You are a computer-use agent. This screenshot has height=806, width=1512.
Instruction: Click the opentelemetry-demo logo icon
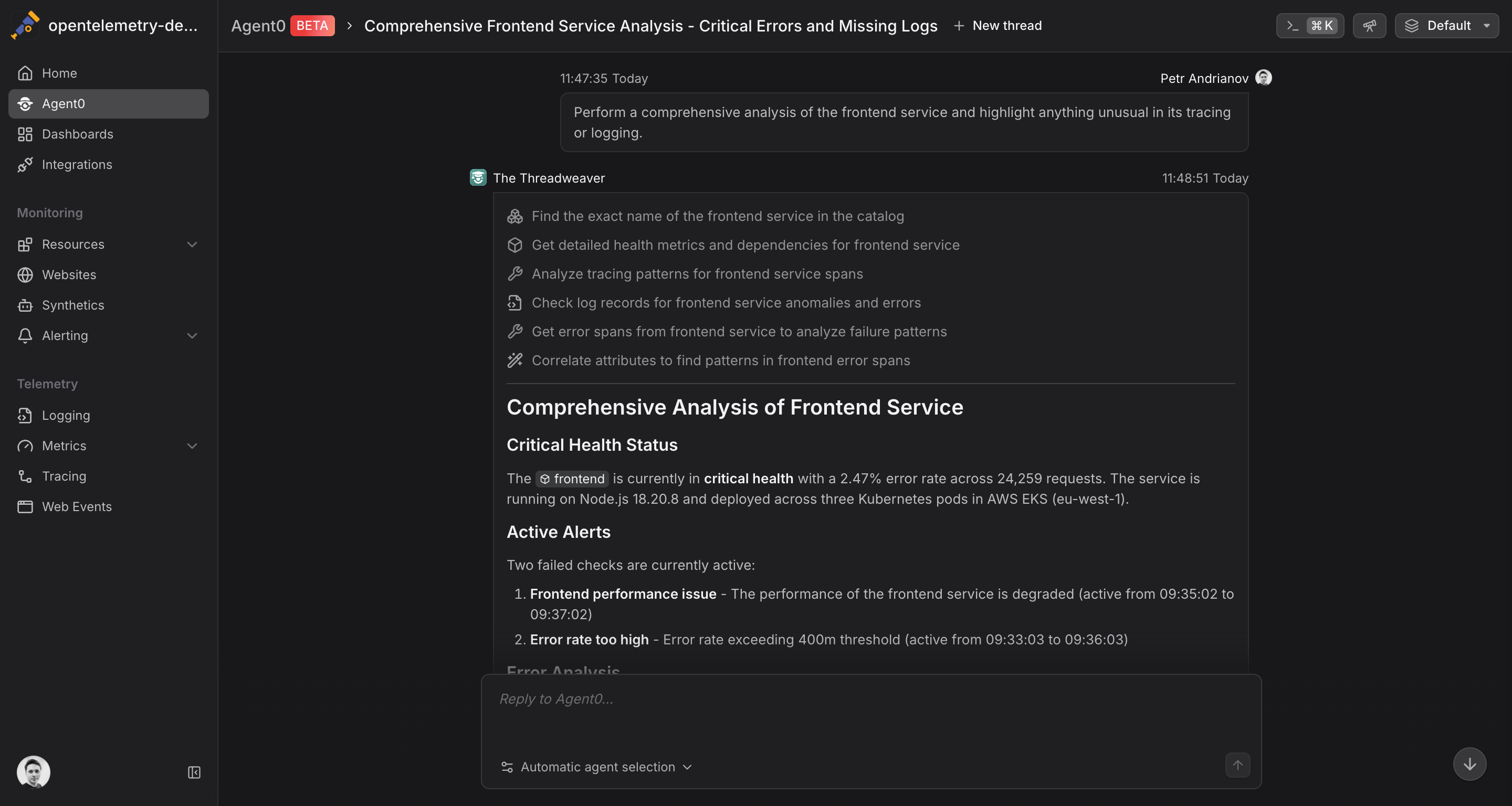pos(25,25)
